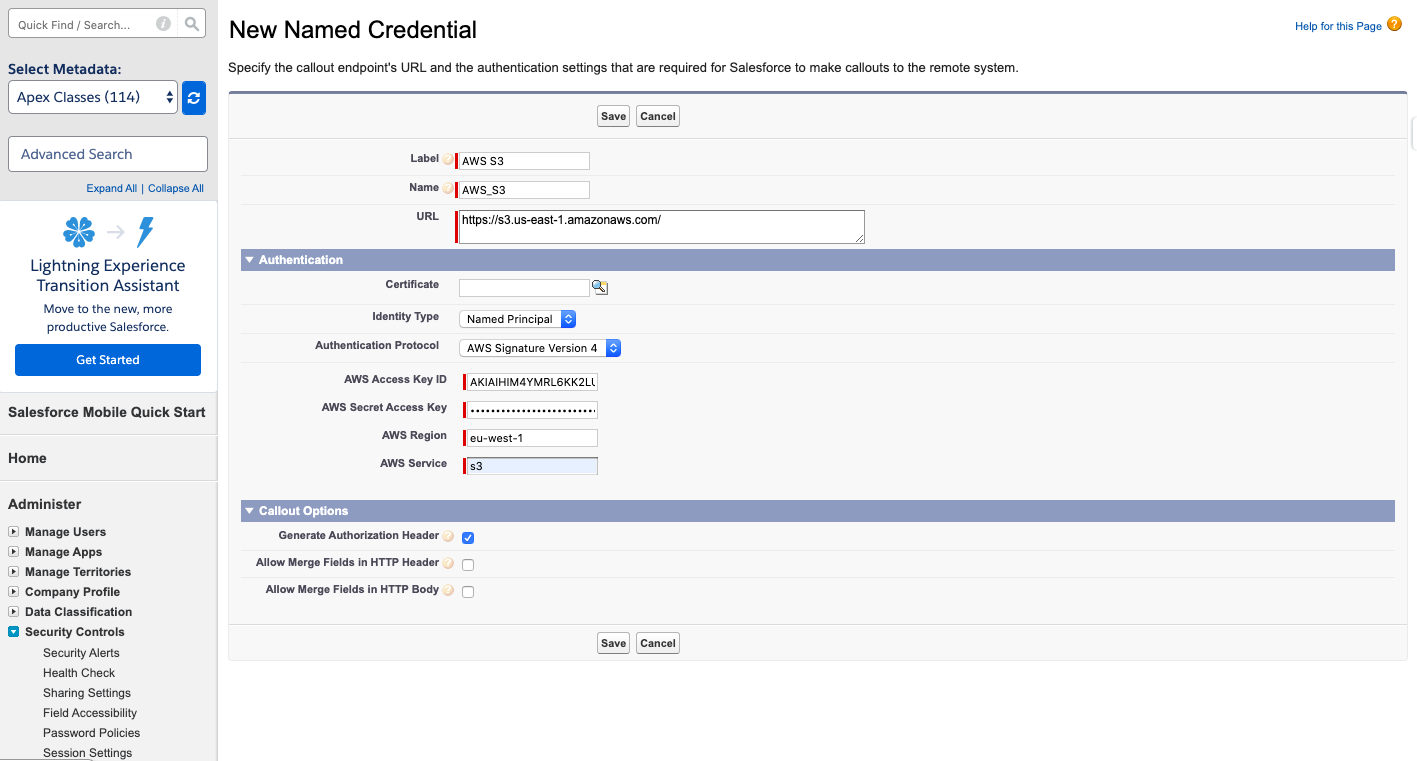This screenshot has width=1417, height=761.
Task: Click the Help for this Page question icon
Action: point(1396,26)
